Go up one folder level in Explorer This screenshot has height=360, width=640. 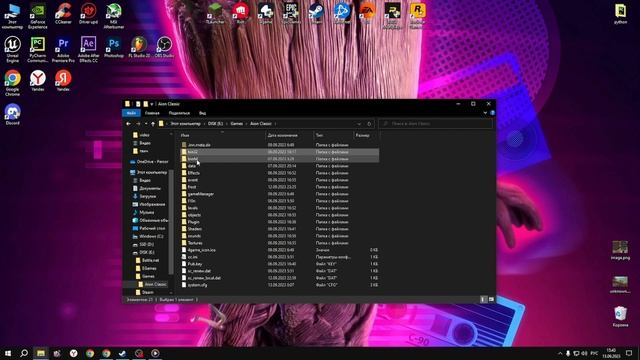153,124
